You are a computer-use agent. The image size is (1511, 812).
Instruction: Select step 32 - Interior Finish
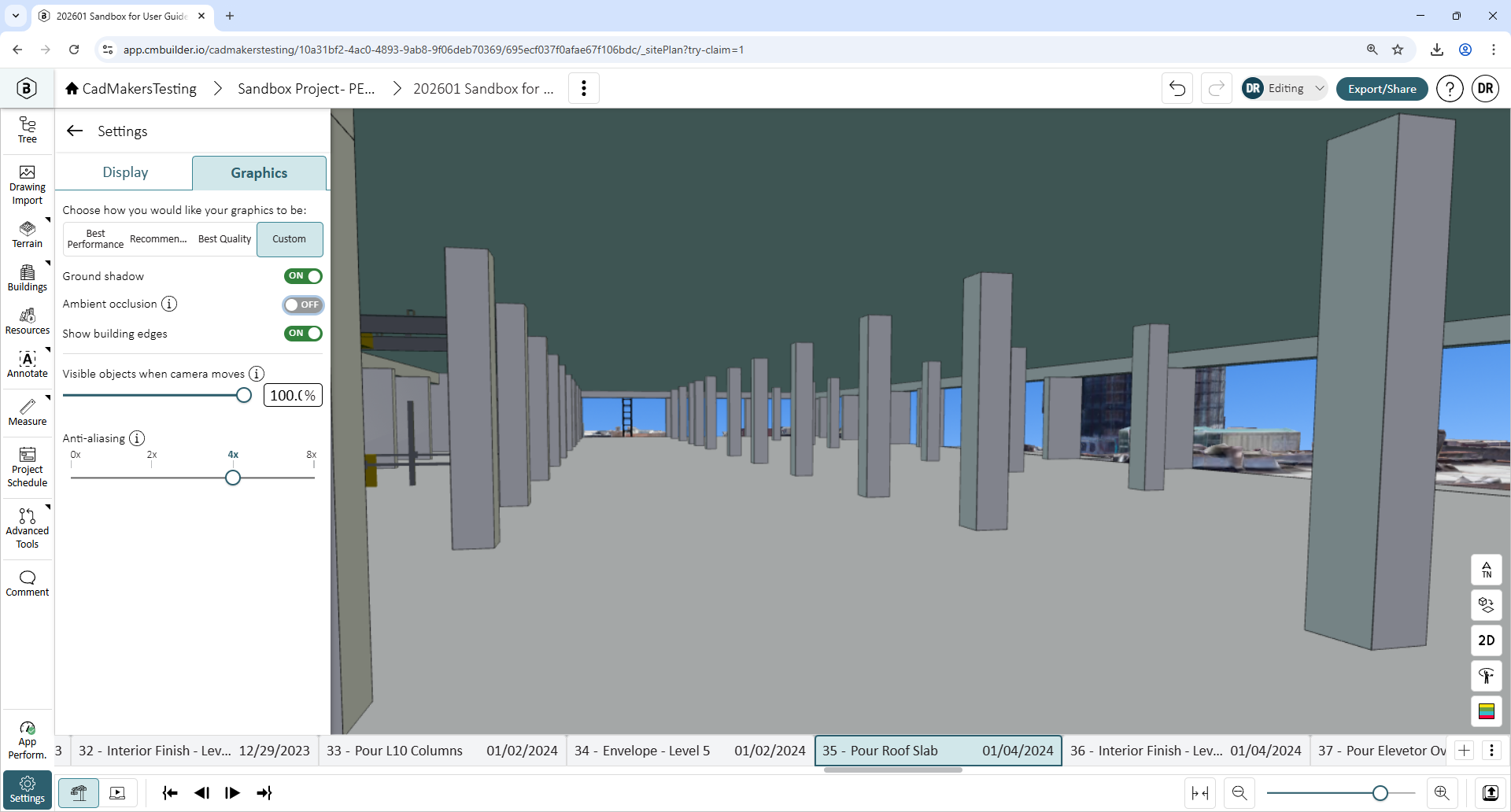194,751
